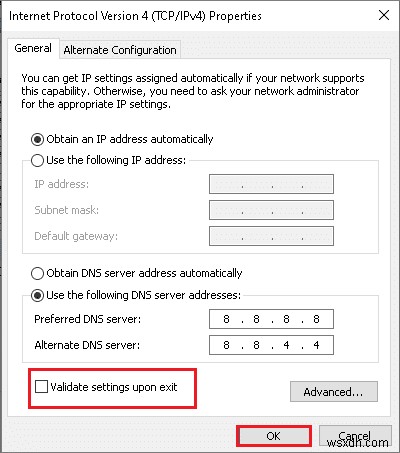Click the Preferred DNS server field
The width and height of the screenshot is (400, 453).
(271, 319)
